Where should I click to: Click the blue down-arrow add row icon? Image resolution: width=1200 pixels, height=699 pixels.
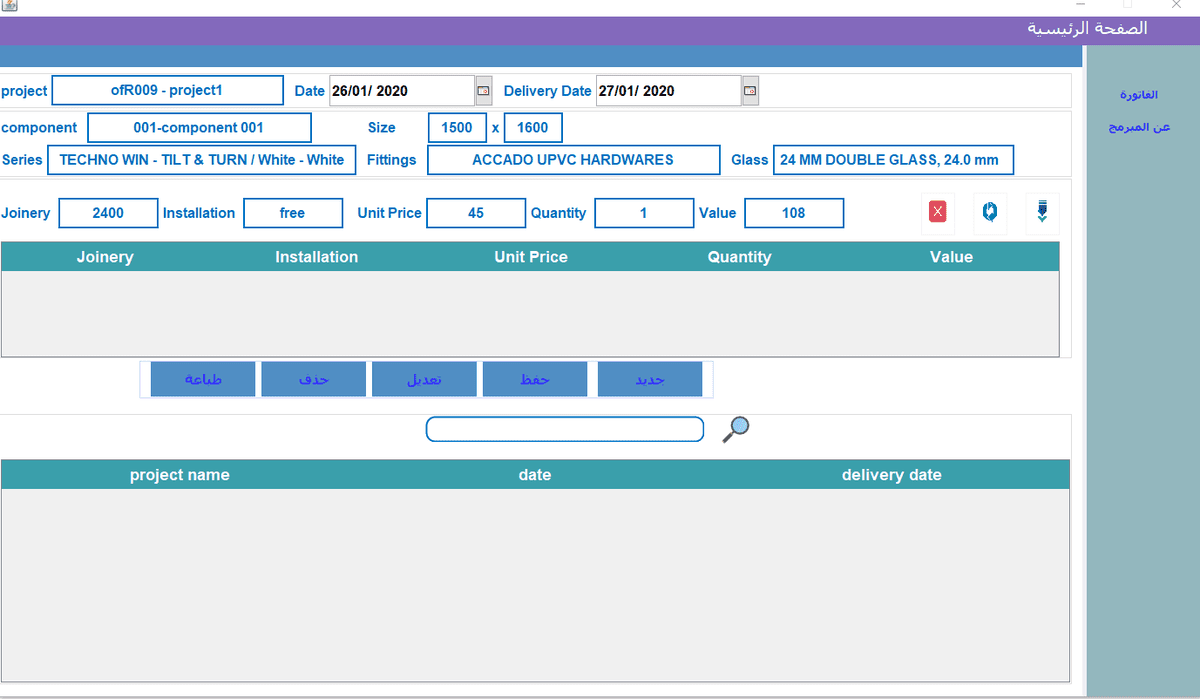1042,212
